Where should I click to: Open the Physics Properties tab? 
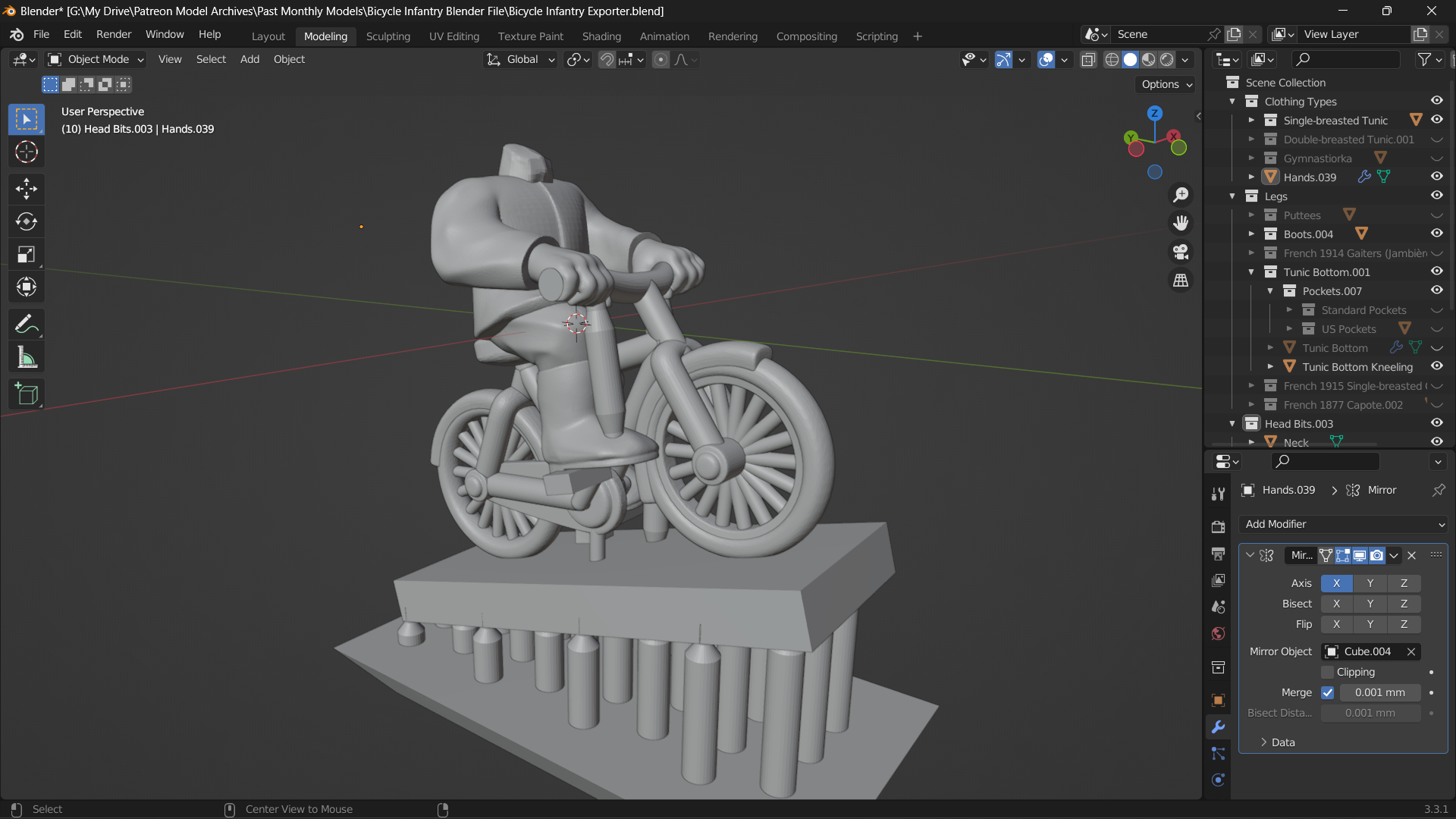click(1218, 780)
